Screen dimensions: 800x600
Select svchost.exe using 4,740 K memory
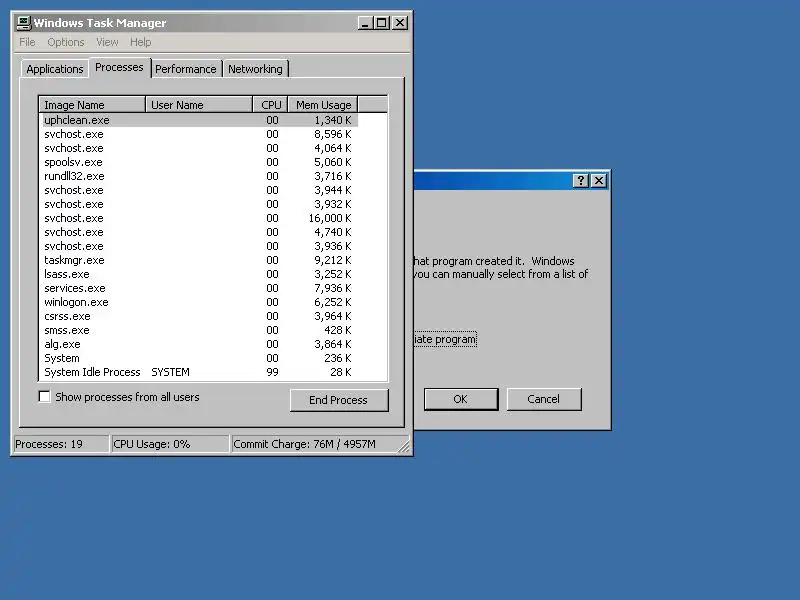[x=198, y=232]
